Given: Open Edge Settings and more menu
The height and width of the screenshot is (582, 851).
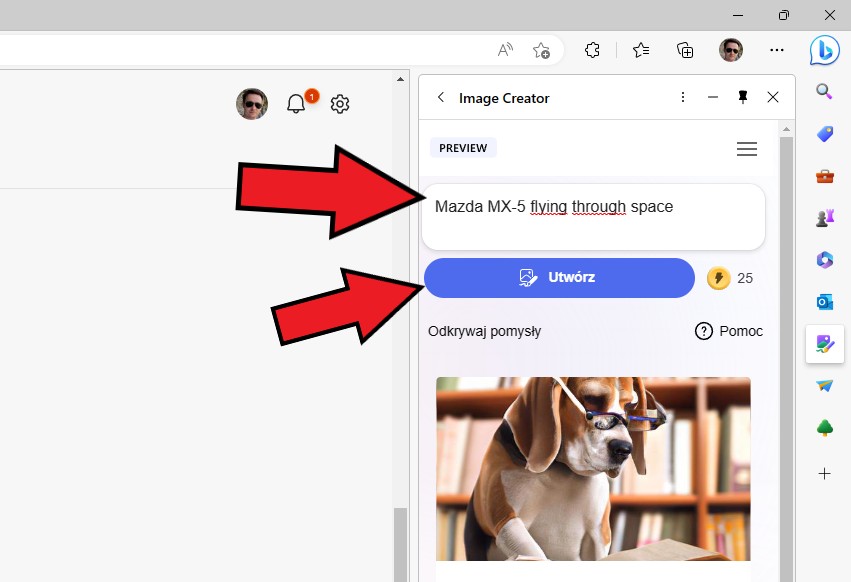Looking at the screenshot, I should point(777,49).
